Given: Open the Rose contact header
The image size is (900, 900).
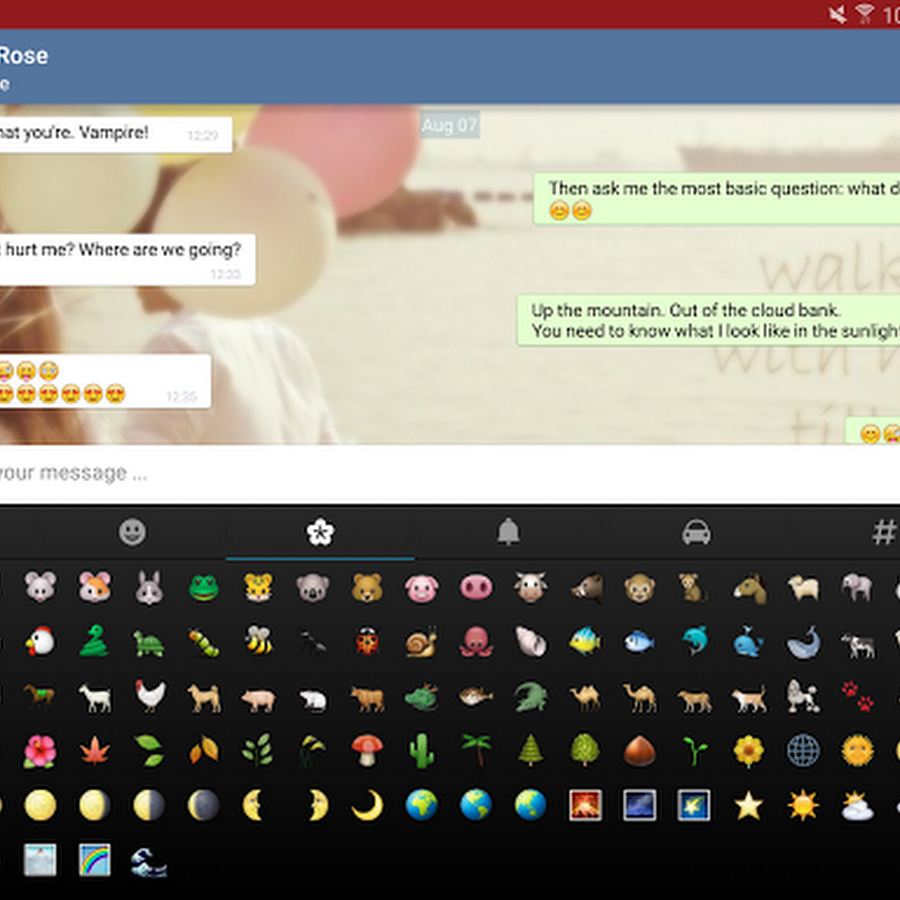Looking at the screenshot, I should click(x=24, y=65).
